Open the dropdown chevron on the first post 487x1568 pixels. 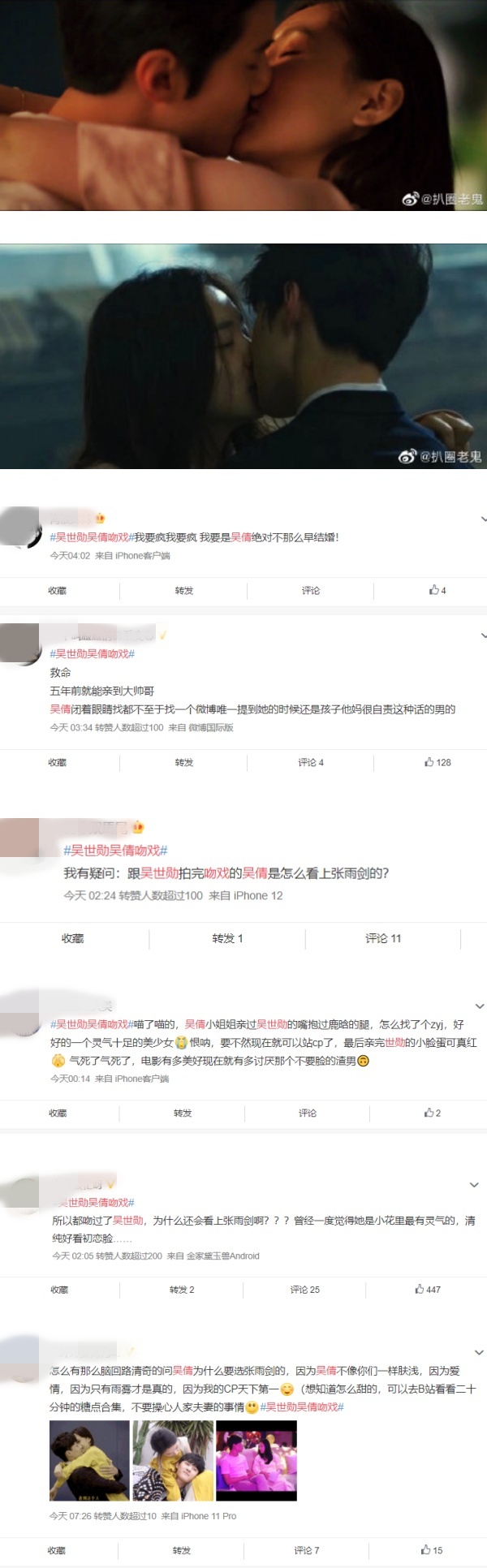484,519
